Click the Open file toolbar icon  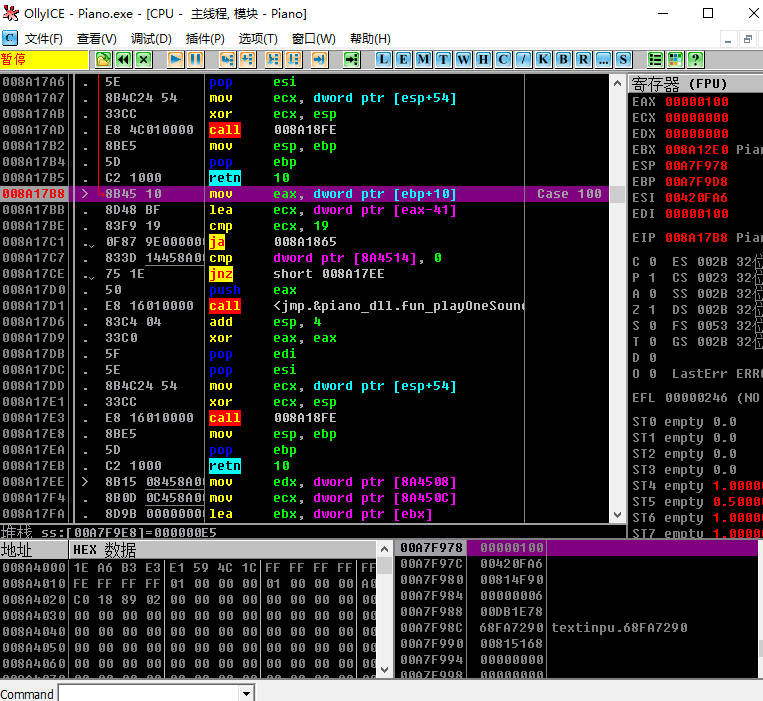tap(103, 60)
